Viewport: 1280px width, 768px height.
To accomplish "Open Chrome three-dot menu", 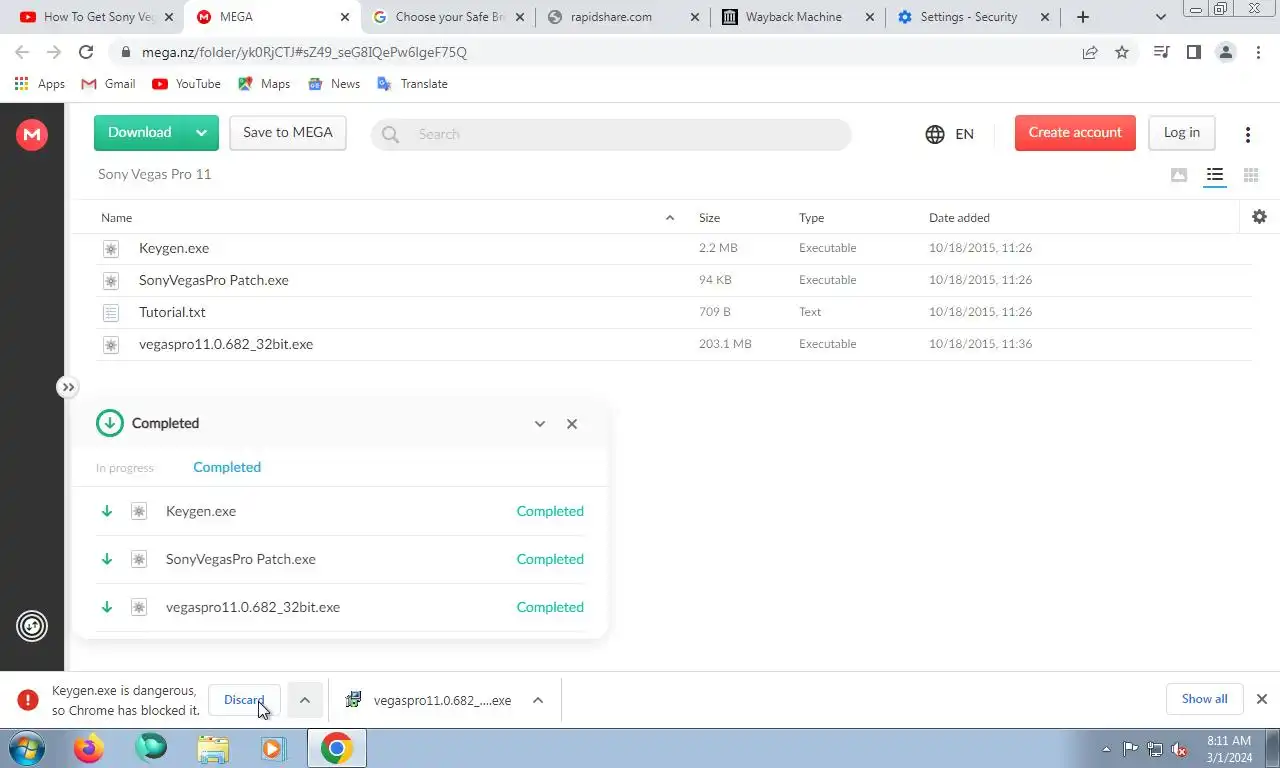I will point(1258,52).
